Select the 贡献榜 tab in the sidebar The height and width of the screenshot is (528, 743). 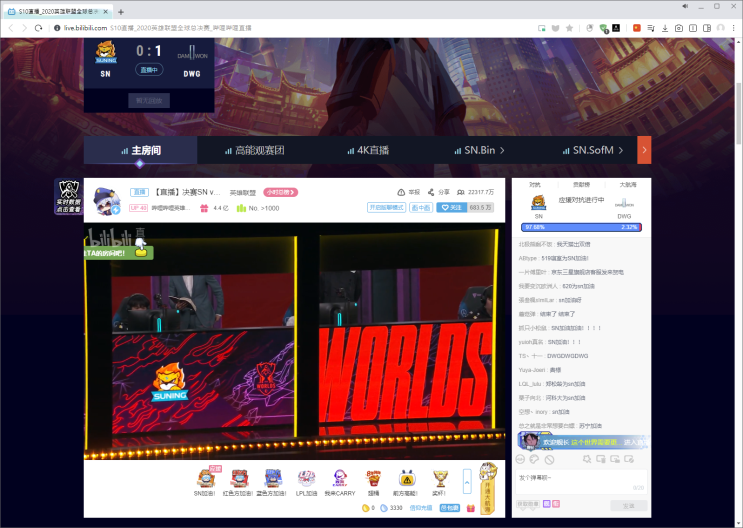click(581, 185)
